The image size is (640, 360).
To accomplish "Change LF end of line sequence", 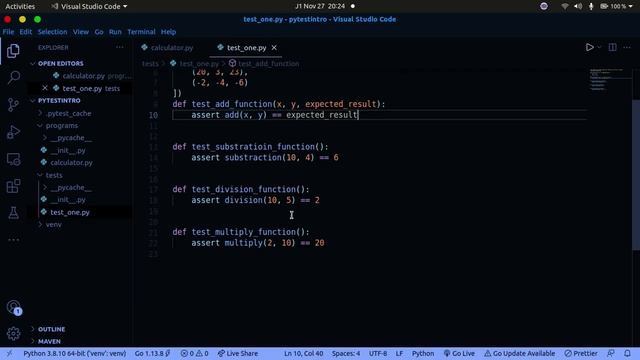I will (399, 353).
